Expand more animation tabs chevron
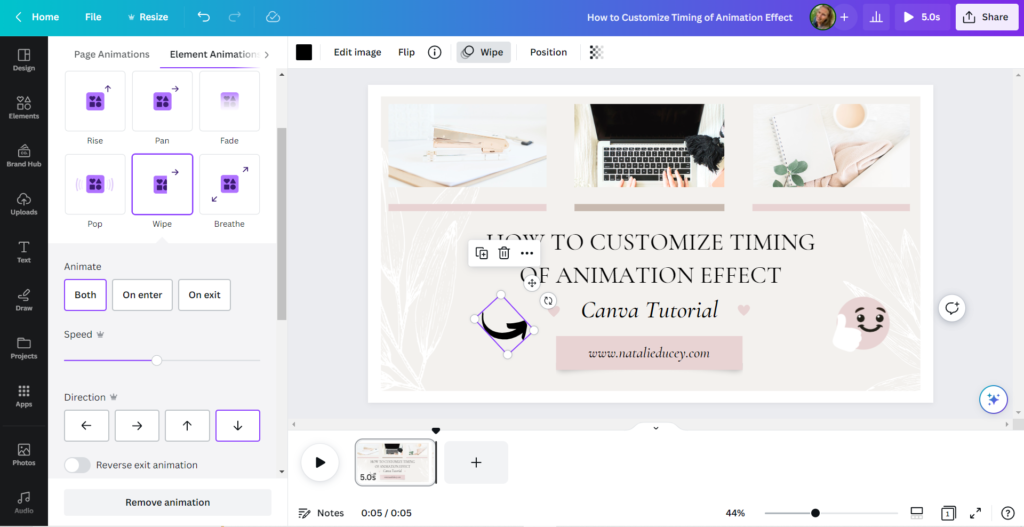Viewport: 1024px width, 527px height. (266, 55)
